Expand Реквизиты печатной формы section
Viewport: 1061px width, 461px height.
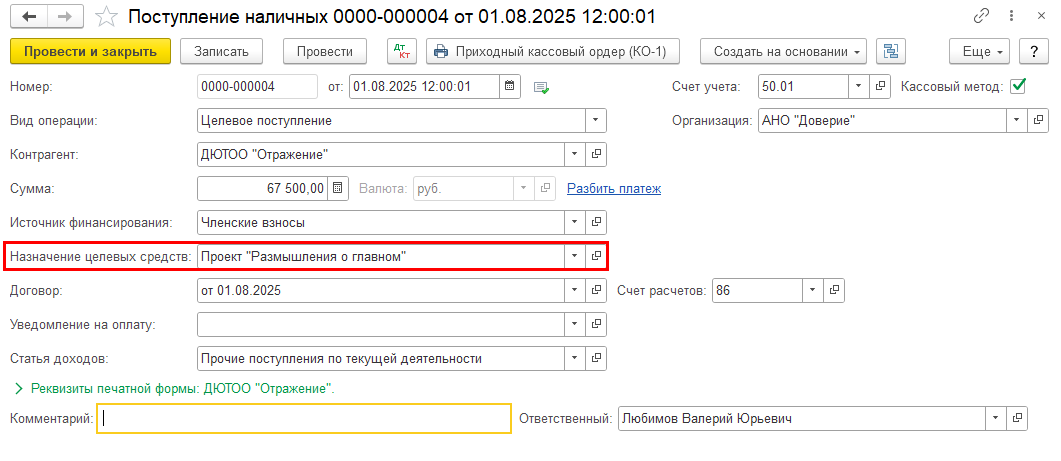(x=18, y=388)
